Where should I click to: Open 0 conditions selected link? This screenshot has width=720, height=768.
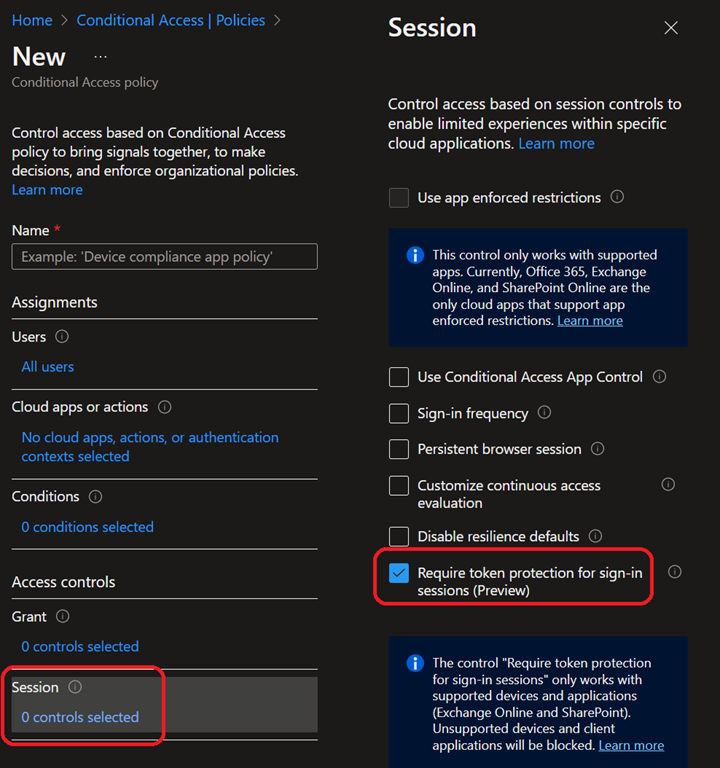coord(88,527)
